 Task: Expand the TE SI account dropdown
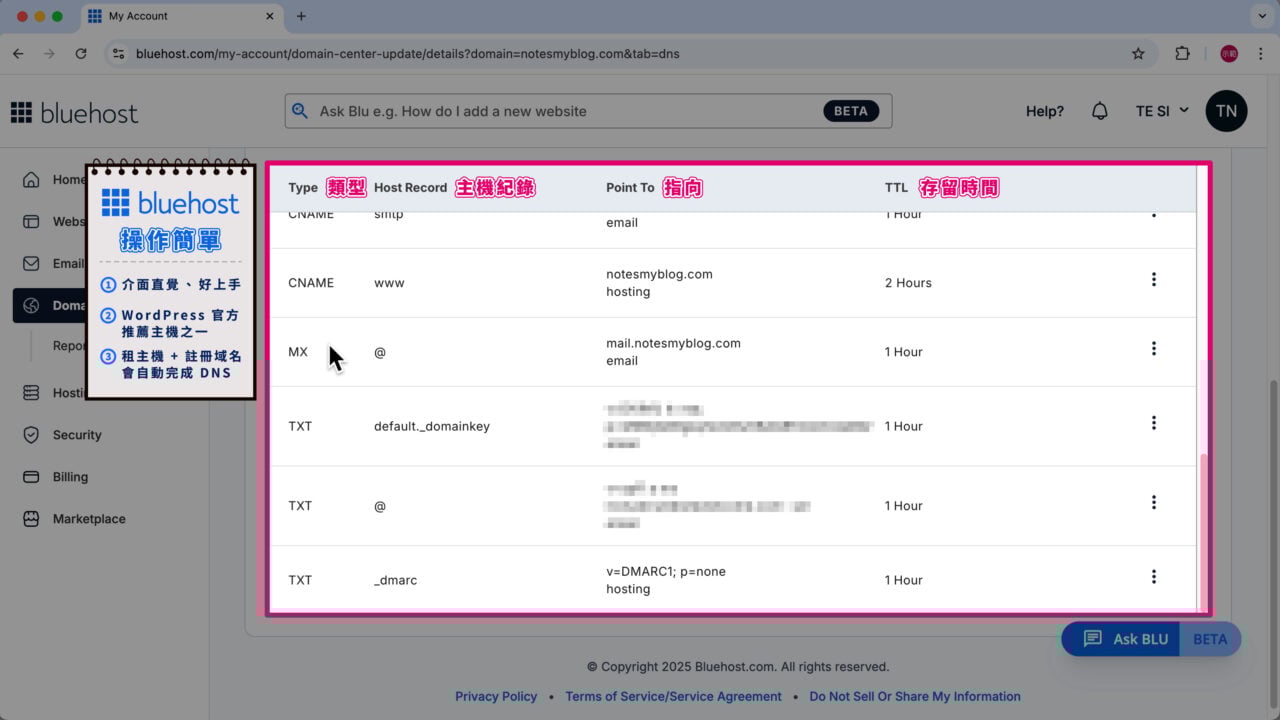click(1160, 111)
